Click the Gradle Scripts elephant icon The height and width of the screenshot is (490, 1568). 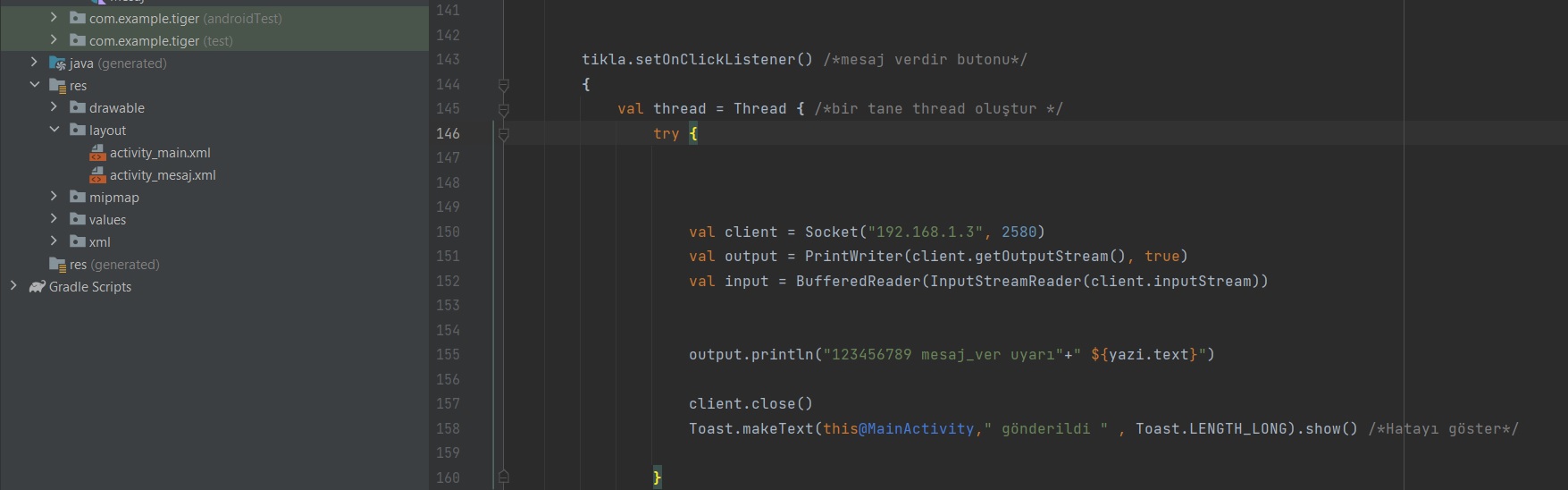pos(37,286)
